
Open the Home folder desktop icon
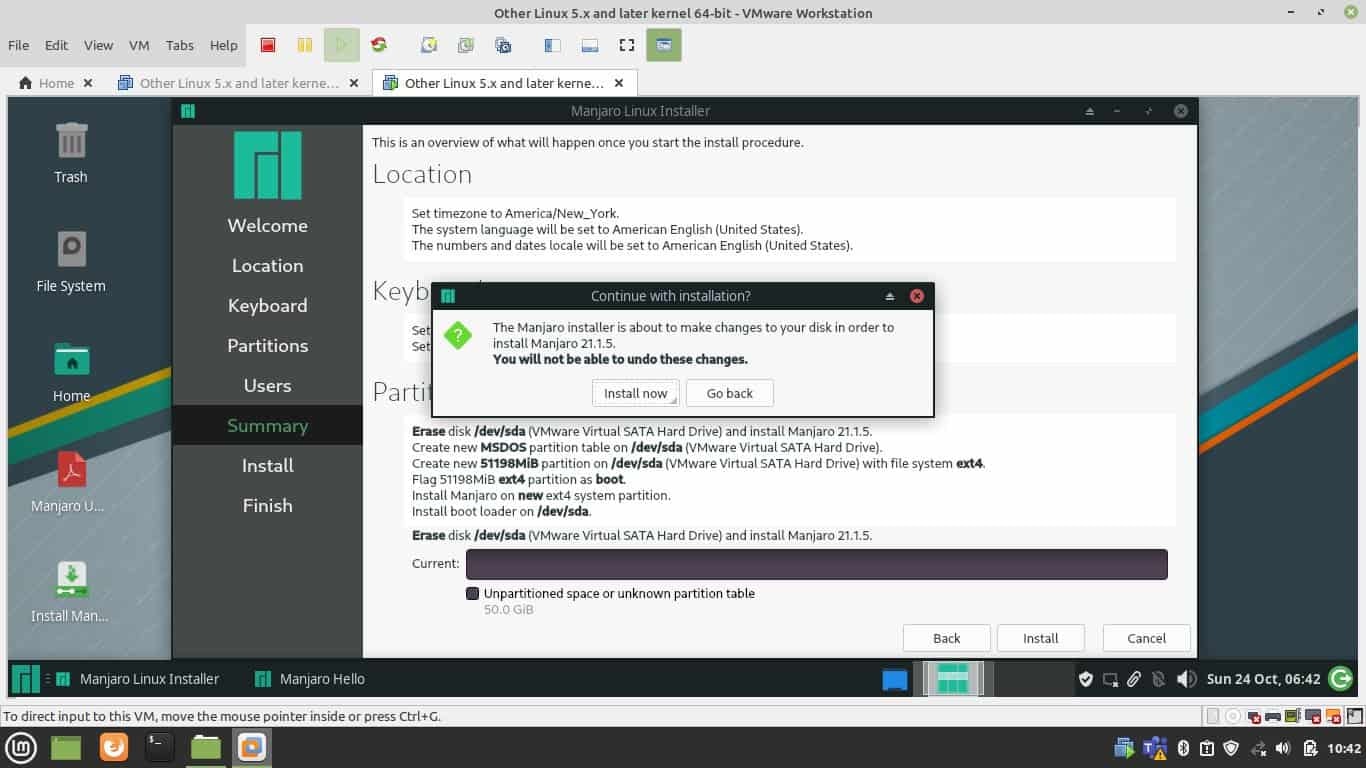pos(71,372)
